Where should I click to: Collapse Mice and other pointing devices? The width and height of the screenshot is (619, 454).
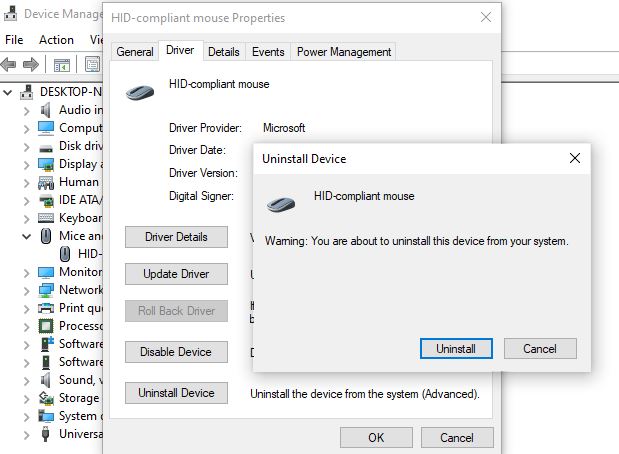[26, 237]
